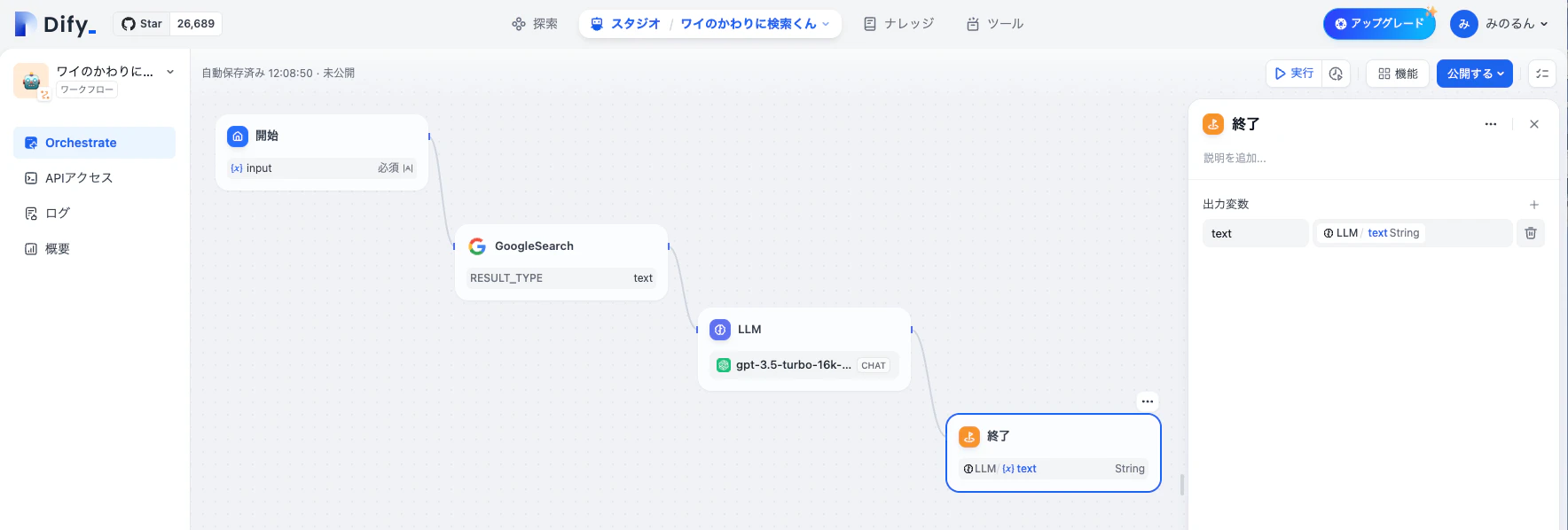Open the 探索 tab
This screenshot has height=530, width=1568.
pos(535,24)
